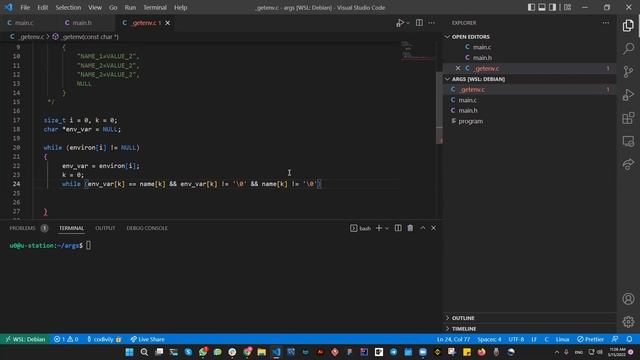Image resolution: width=640 pixels, height=360 pixels.
Task: Open the Edit menu
Action: click(42, 7)
